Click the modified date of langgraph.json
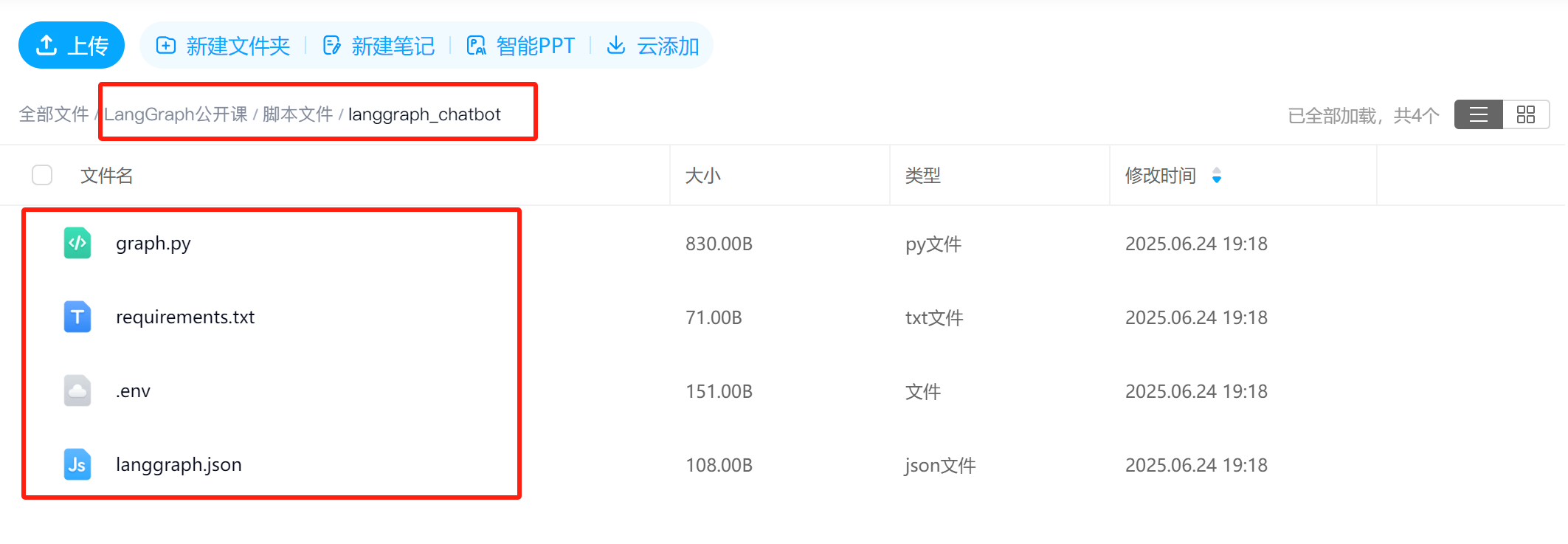 [1196, 465]
